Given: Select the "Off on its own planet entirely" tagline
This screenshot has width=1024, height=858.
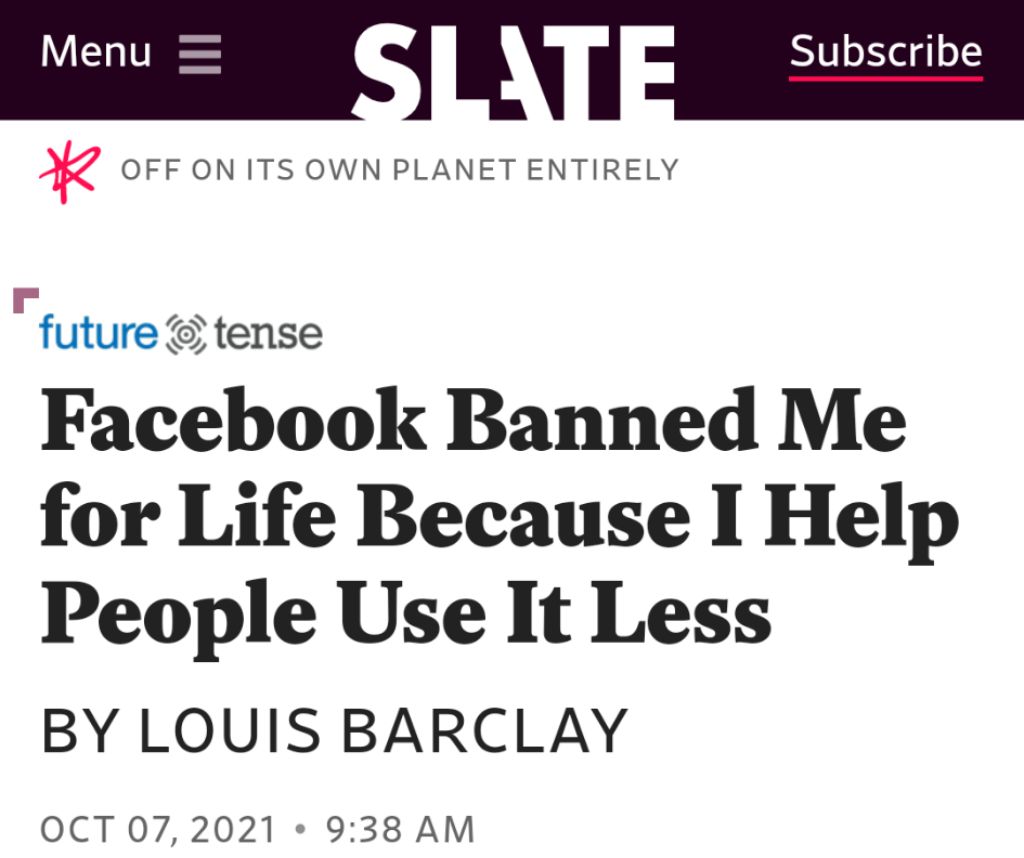Looking at the screenshot, I should (x=399, y=169).
